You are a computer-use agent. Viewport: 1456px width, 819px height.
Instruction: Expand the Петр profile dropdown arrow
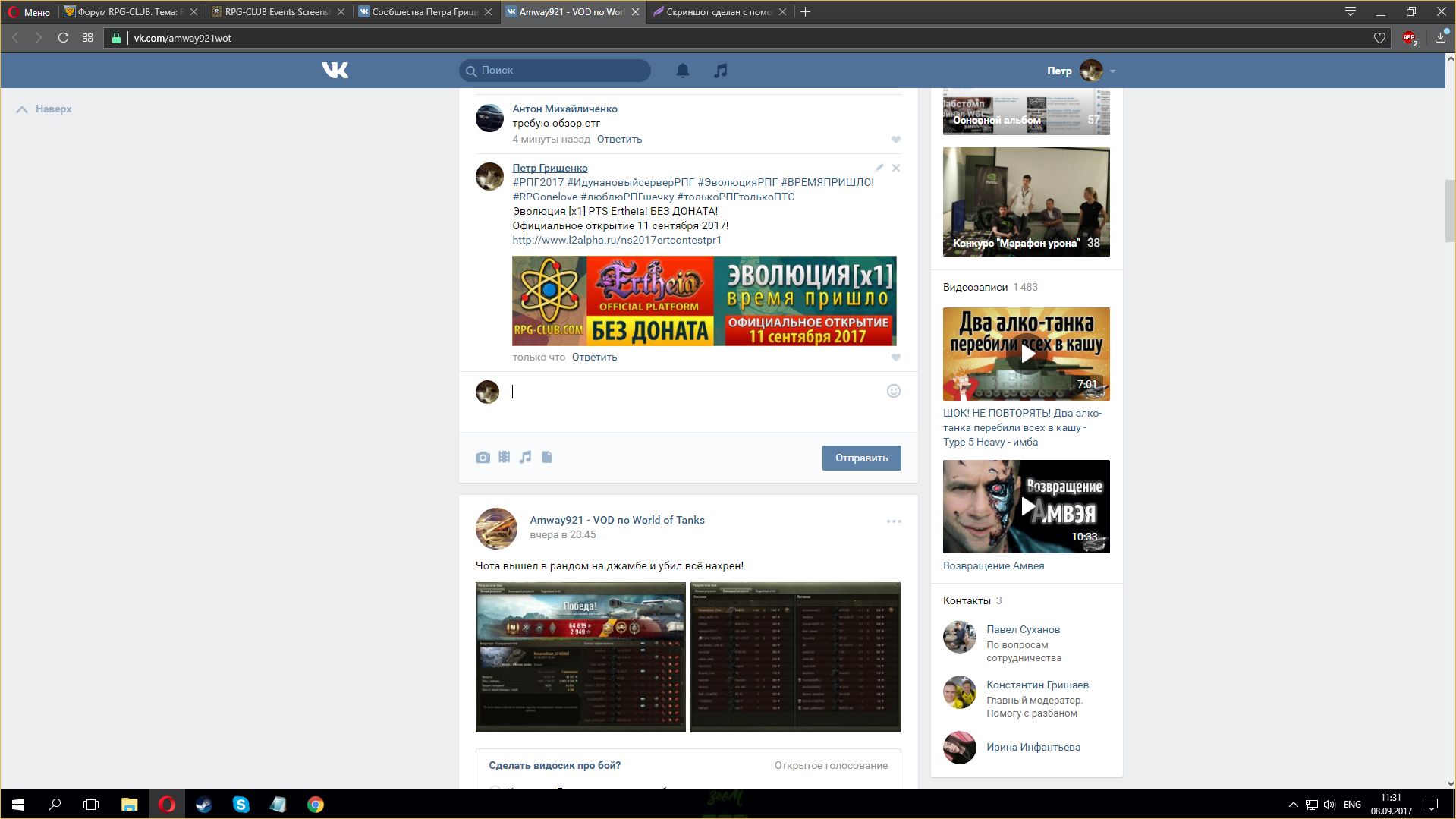pos(1112,71)
